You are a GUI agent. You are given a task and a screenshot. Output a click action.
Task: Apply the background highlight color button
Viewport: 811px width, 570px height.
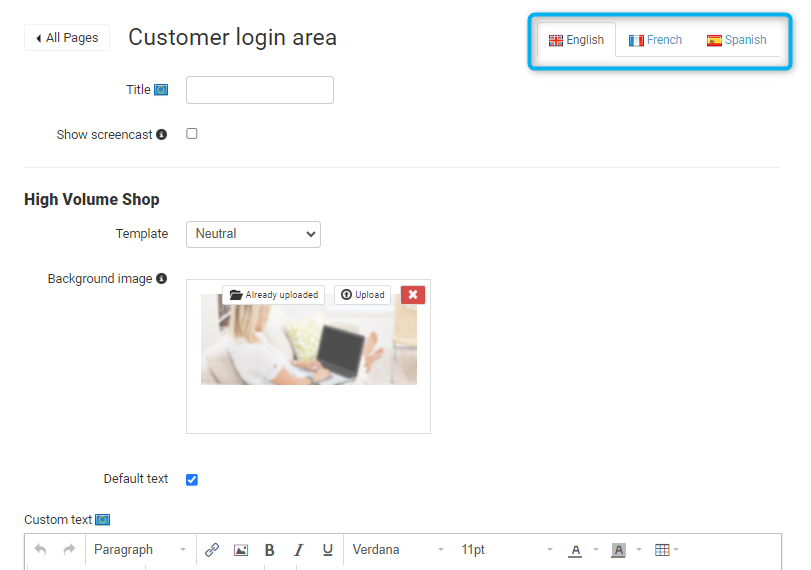point(619,550)
